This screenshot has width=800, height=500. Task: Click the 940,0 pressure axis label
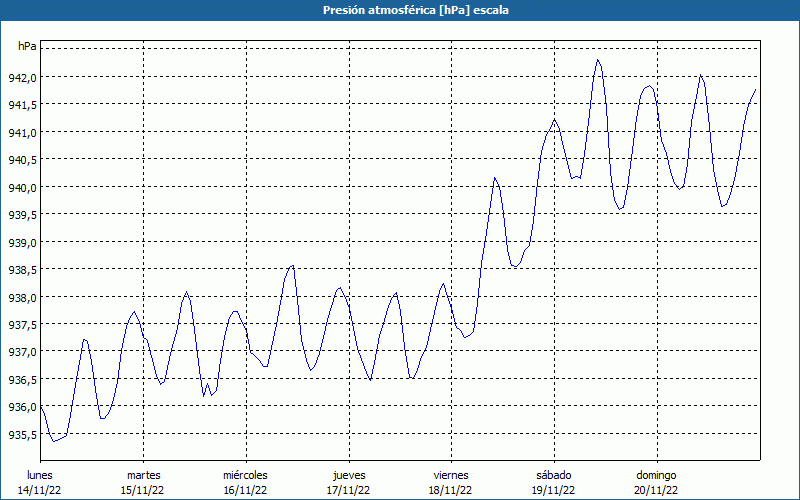(x=23, y=187)
